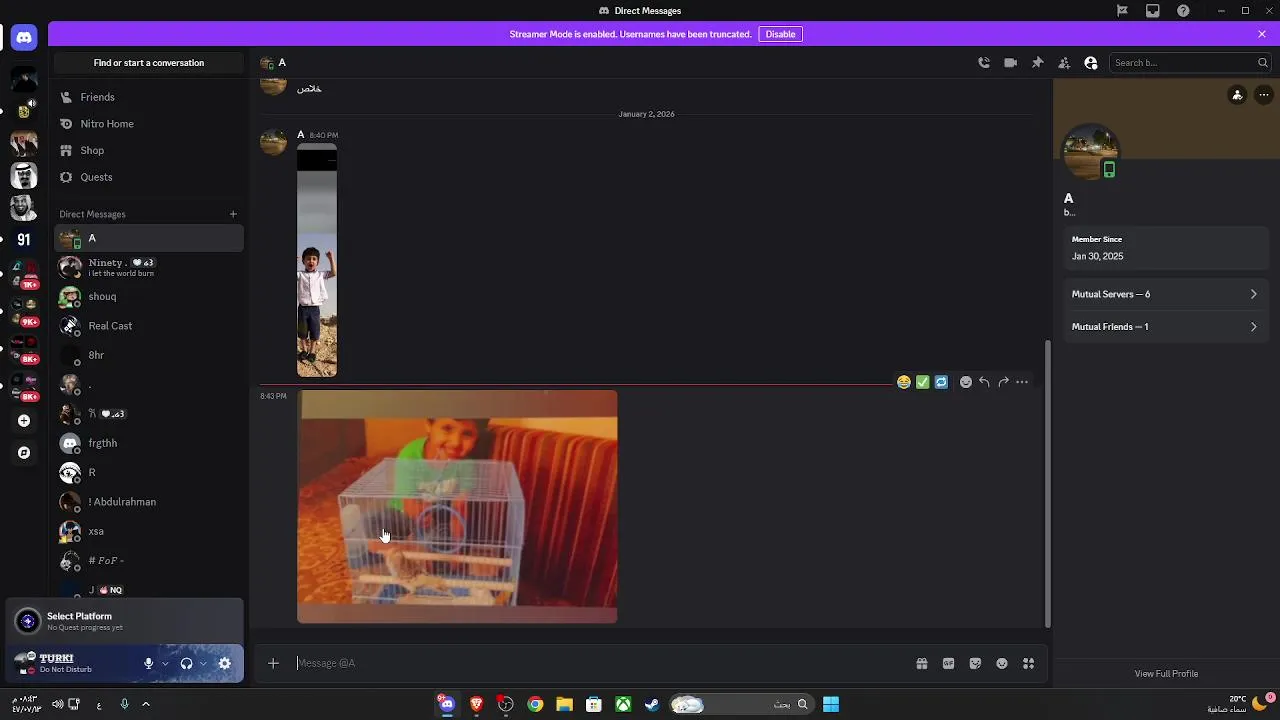Image resolution: width=1280 pixels, height=720 pixels.
Task: Show hidden system tray icons
Action: [146, 704]
